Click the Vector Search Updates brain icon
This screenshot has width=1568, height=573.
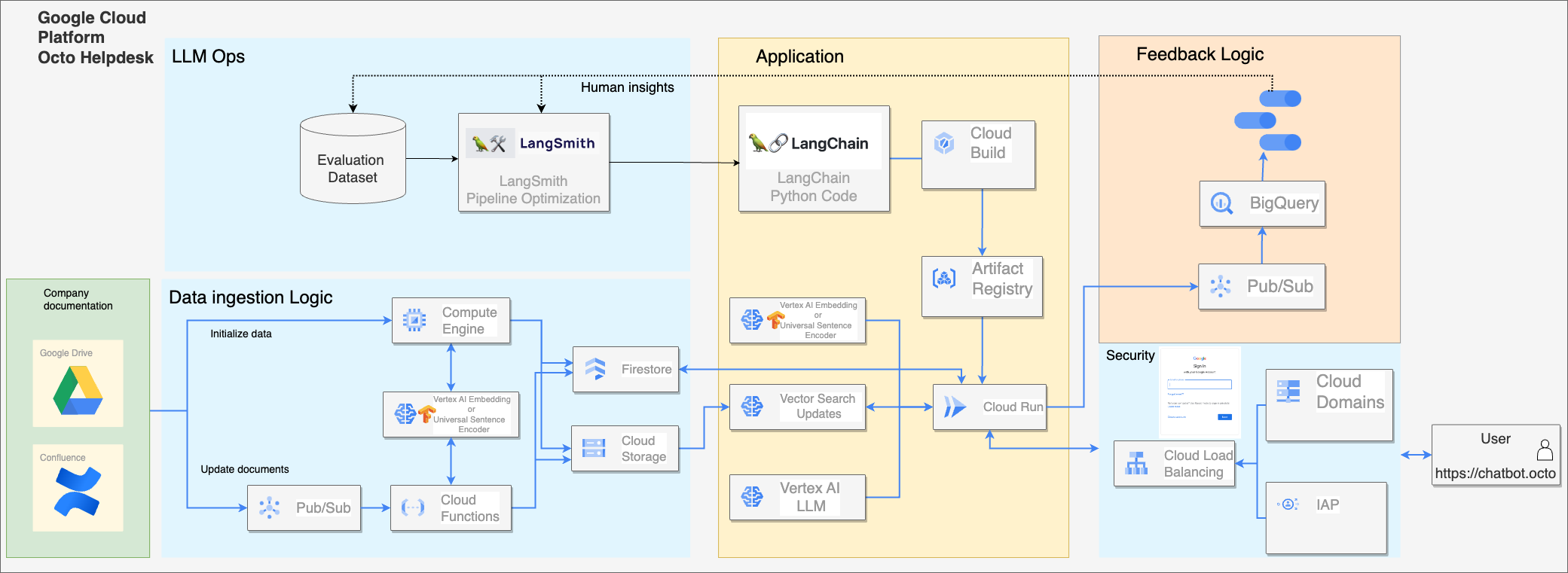click(x=752, y=407)
